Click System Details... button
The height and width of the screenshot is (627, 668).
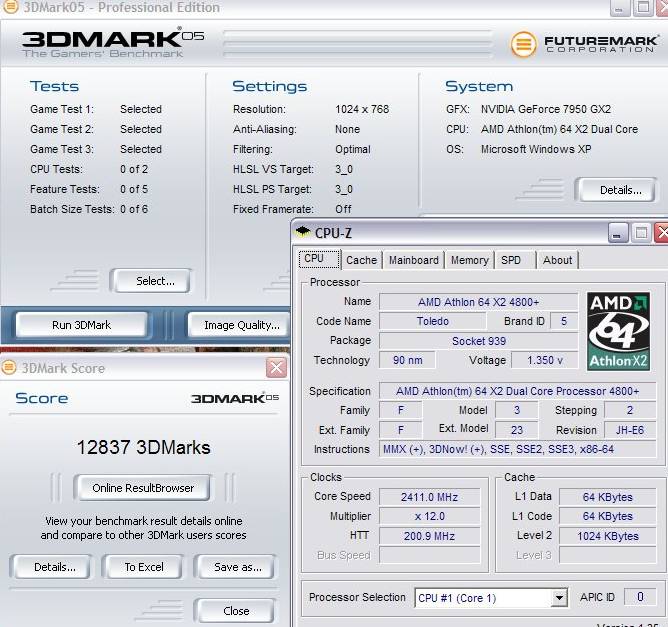[616, 190]
